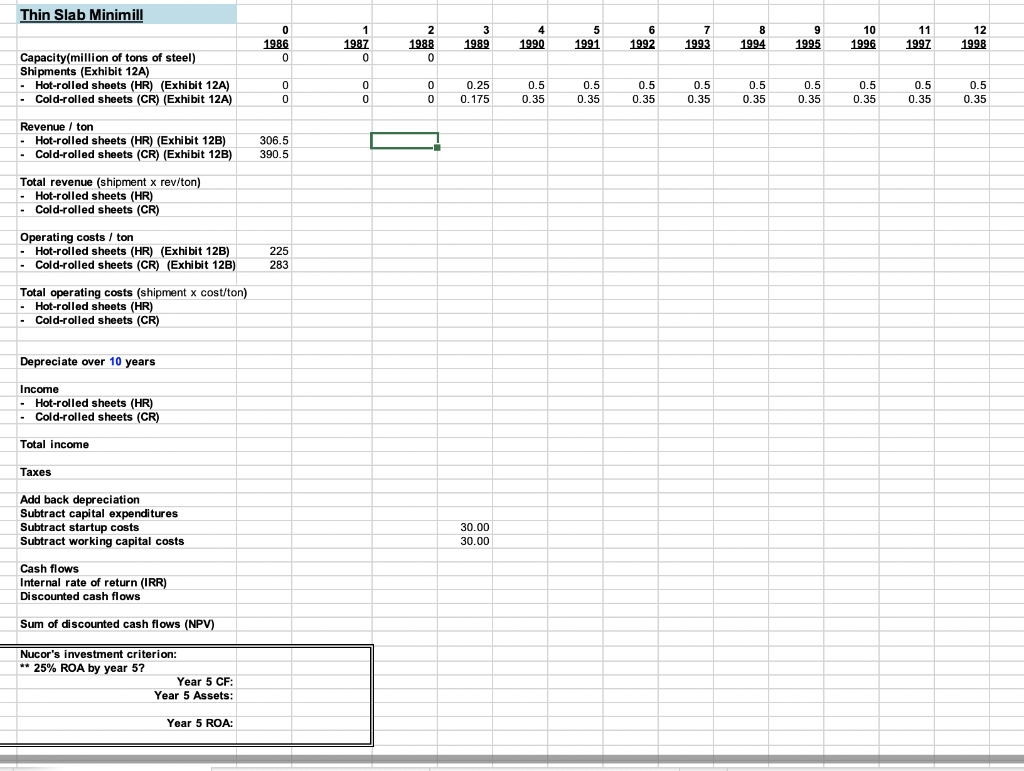Click the Year 5 CF label cell
This screenshot has width=1024, height=771.
point(203,682)
